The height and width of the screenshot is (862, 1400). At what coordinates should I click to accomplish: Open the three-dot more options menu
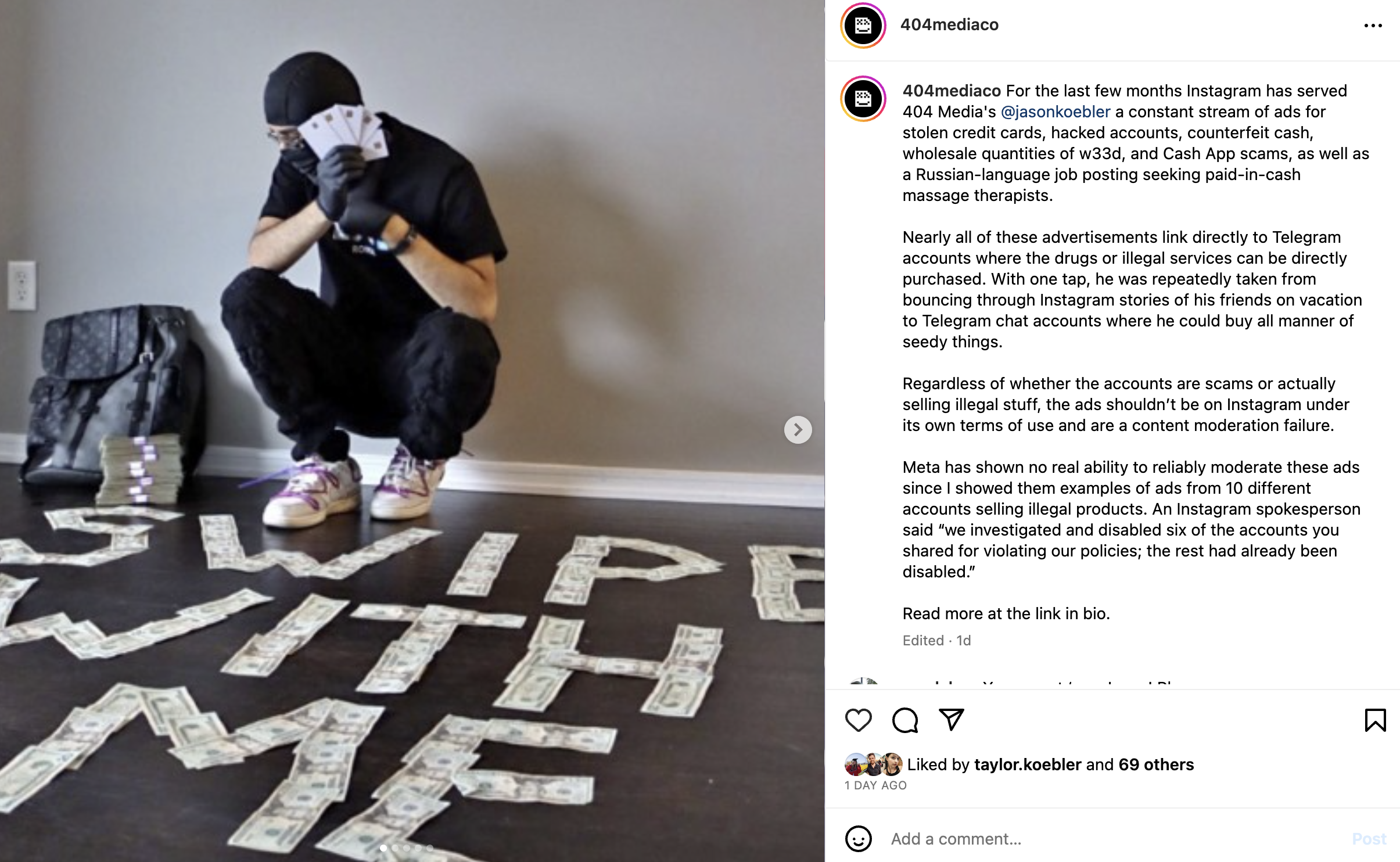click(x=1373, y=26)
